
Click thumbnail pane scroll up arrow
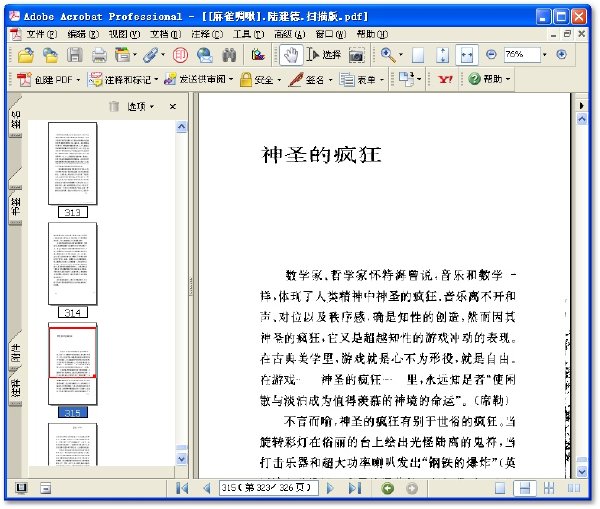point(181,127)
